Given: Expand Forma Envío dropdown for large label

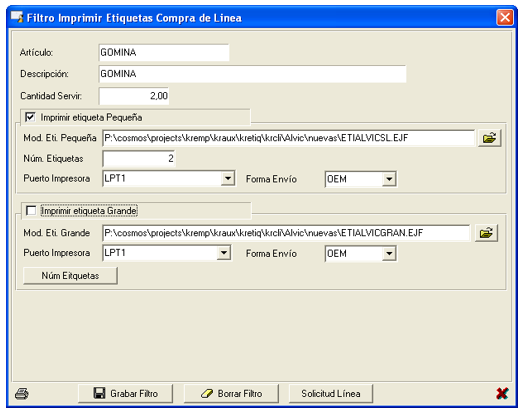Looking at the screenshot, I should 389,254.
